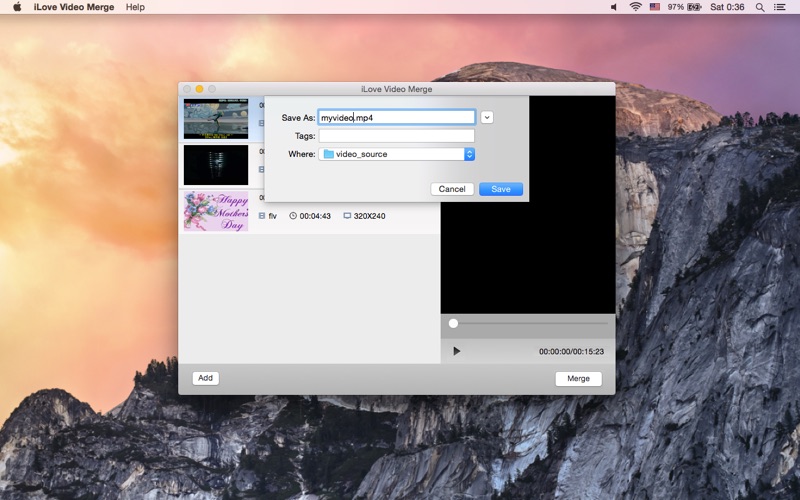Open the Wi-Fi status menu
This screenshot has height=500, width=800.
pos(635,7)
